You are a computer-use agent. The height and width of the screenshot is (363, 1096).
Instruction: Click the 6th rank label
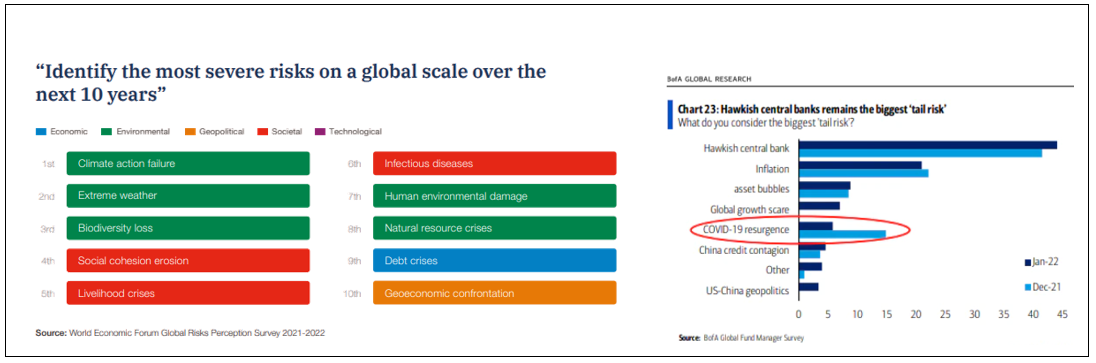[x=354, y=164]
